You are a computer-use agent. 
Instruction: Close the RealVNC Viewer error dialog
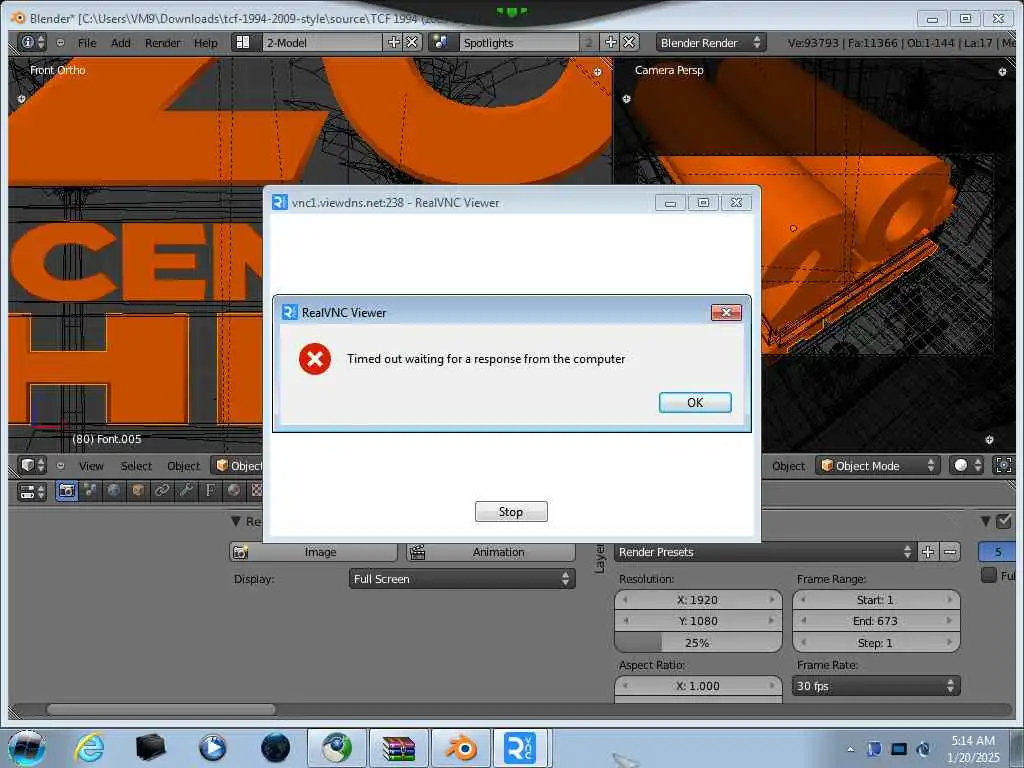point(726,313)
